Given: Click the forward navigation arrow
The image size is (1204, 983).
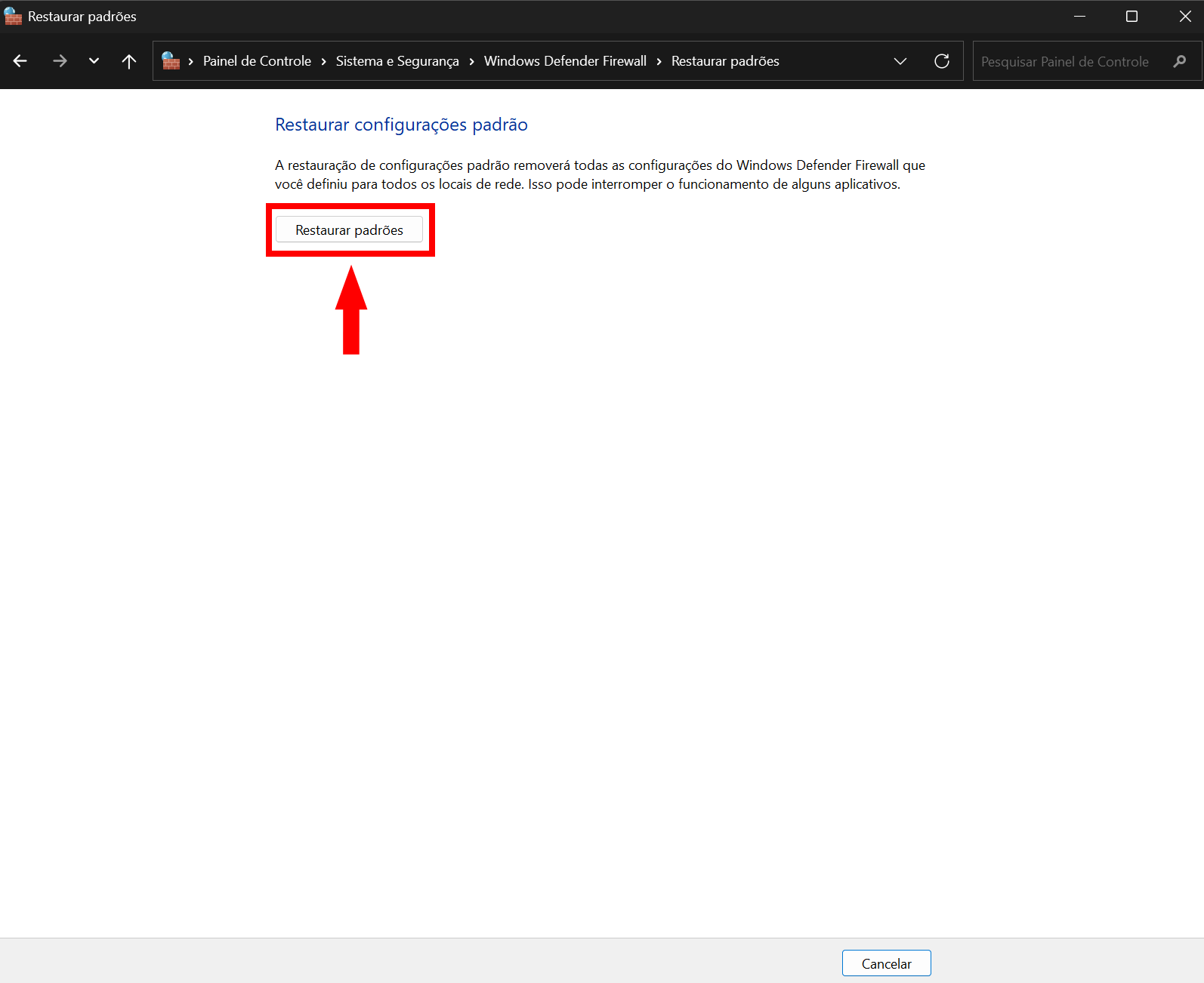Looking at the screenshot, I should pyautogui.click(x=60, y=61).
